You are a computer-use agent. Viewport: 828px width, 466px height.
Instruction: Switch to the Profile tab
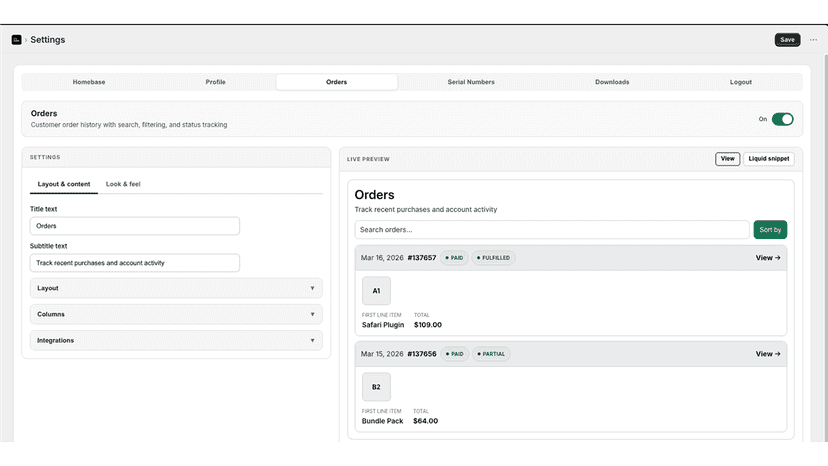point(215,82)
